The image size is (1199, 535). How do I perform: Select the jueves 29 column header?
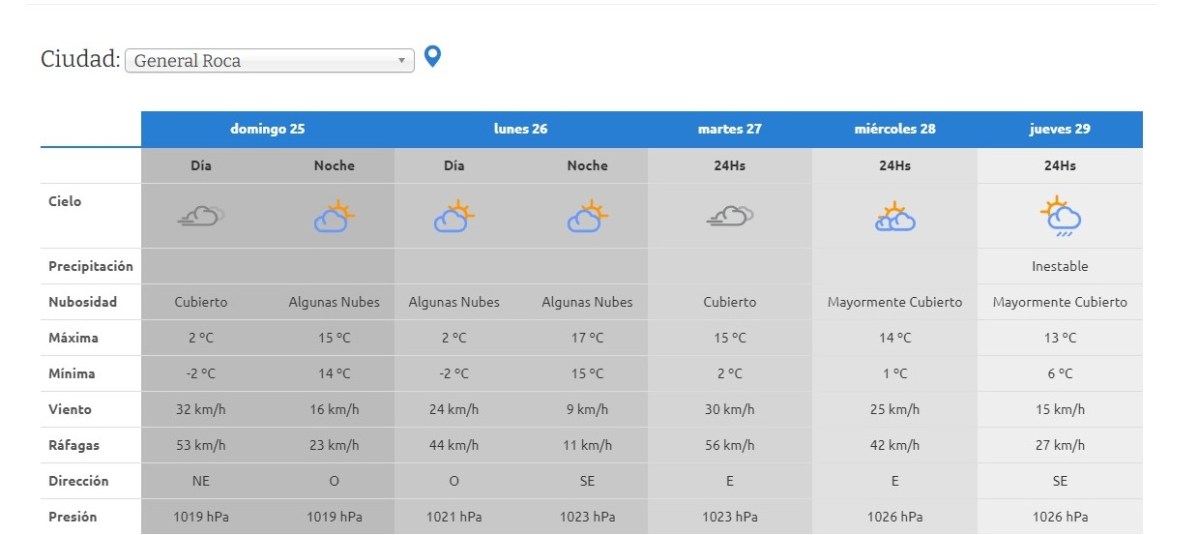1060,129
